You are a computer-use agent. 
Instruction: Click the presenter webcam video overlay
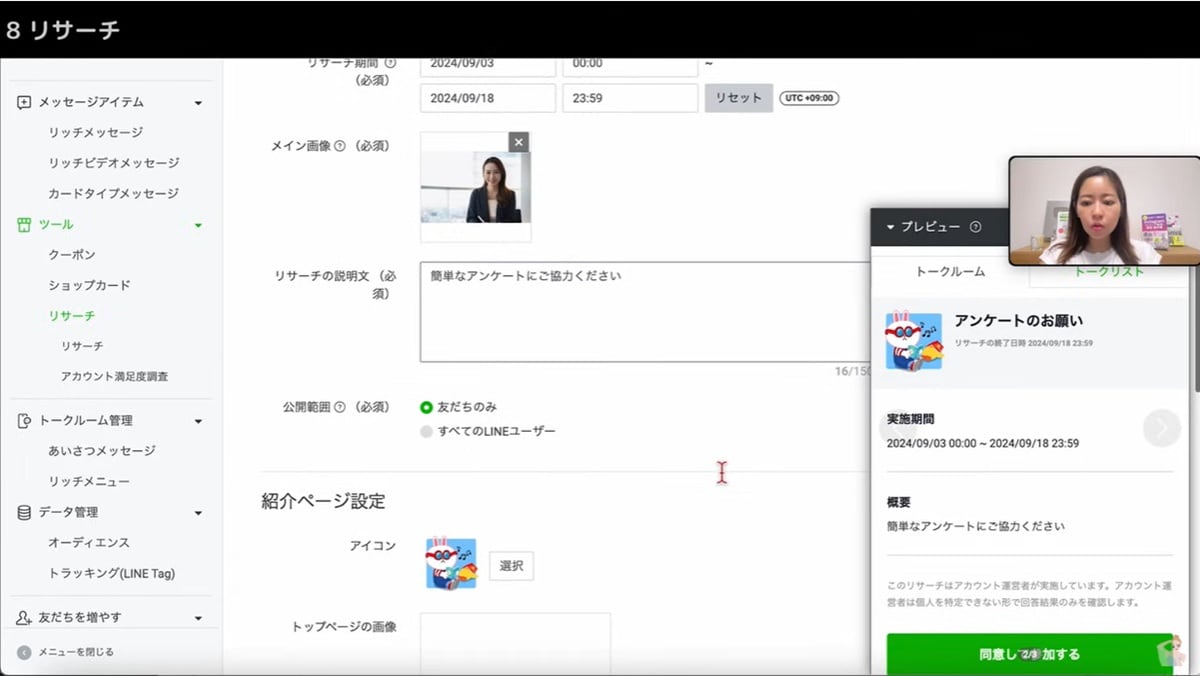pyautogui.click(x=1104, y=210)
